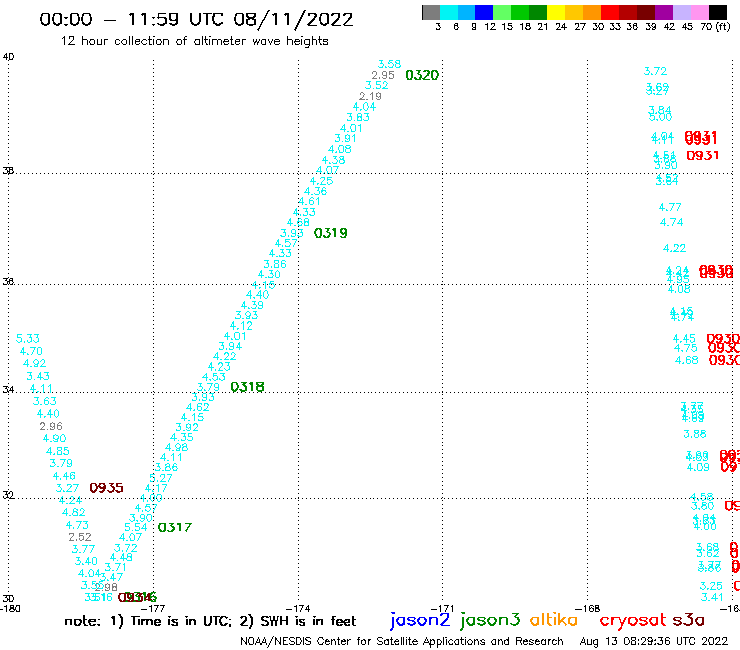Click the wave height value 3.41
Screen dimensions: 740x650
pyautogui.click(x=712, y=598)
